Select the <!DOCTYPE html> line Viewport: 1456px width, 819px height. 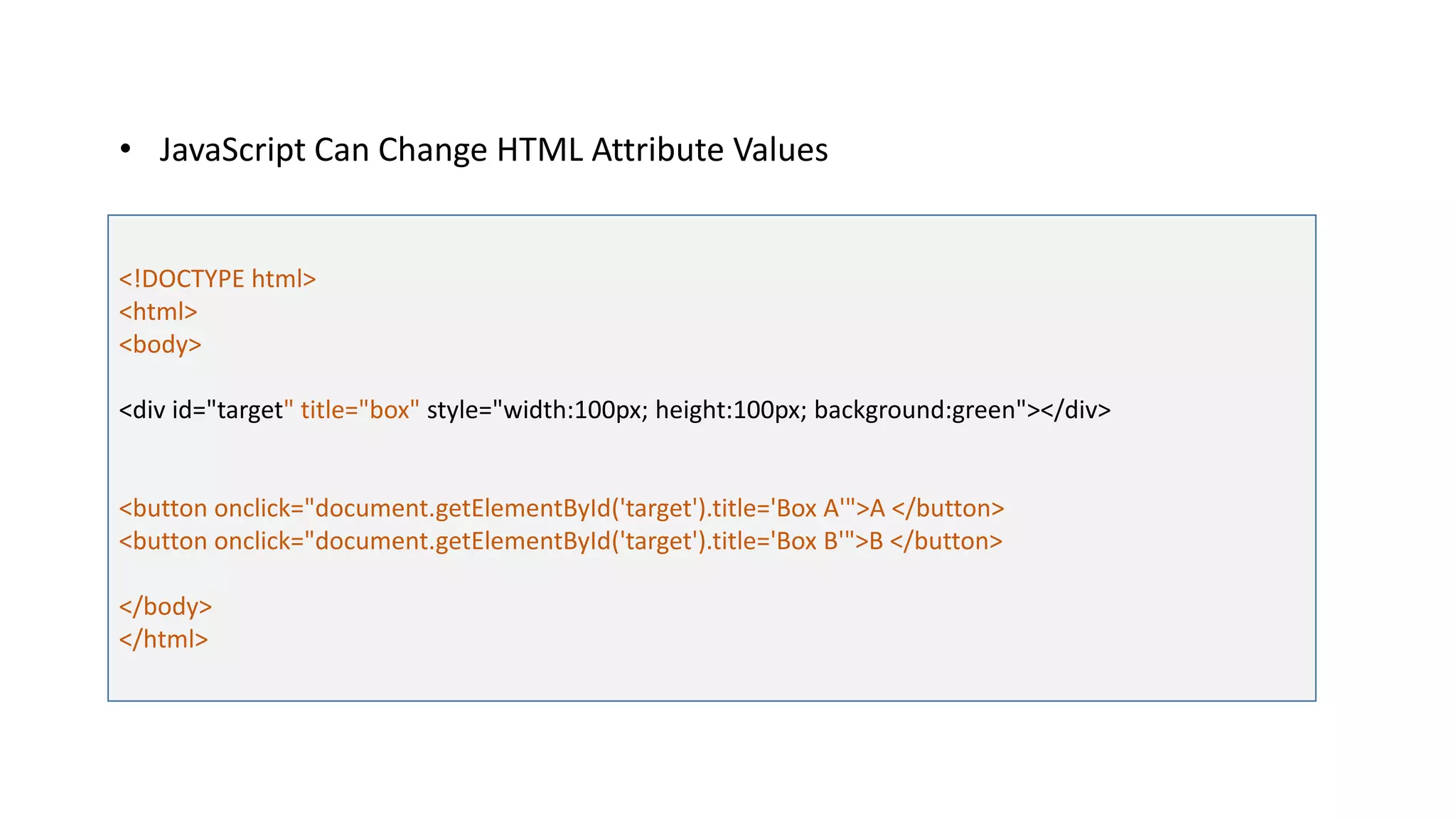coord(218,279)
